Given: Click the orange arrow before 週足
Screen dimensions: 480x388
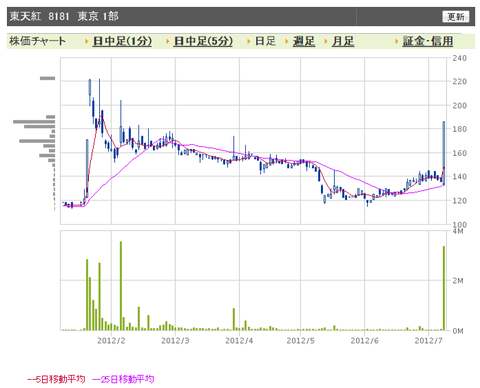Looking at the screenshot, I should (287, 41).
